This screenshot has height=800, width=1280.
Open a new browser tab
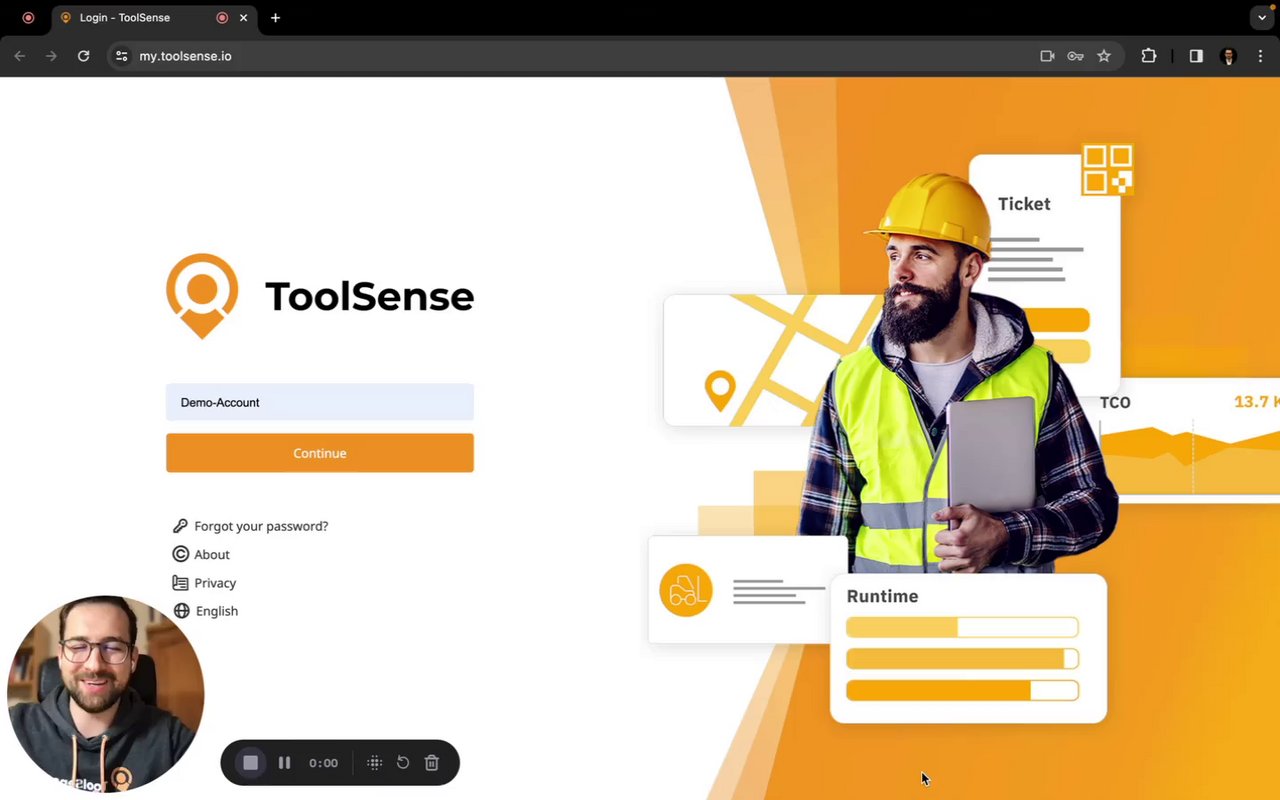click(x=275, y=18)
